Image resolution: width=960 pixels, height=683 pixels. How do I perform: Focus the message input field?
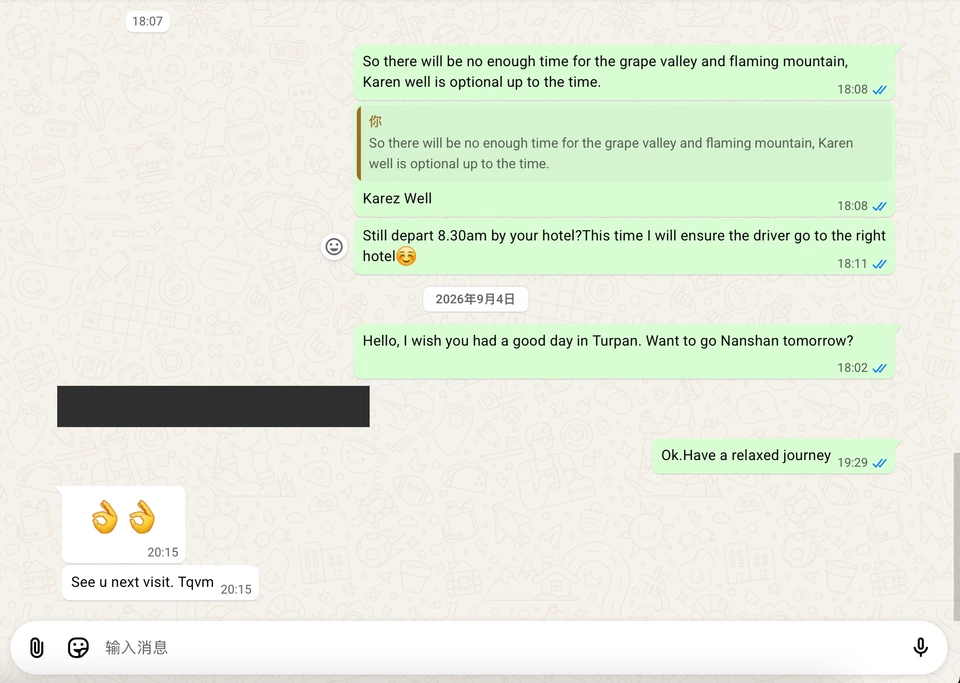click(x=502, y=648)
